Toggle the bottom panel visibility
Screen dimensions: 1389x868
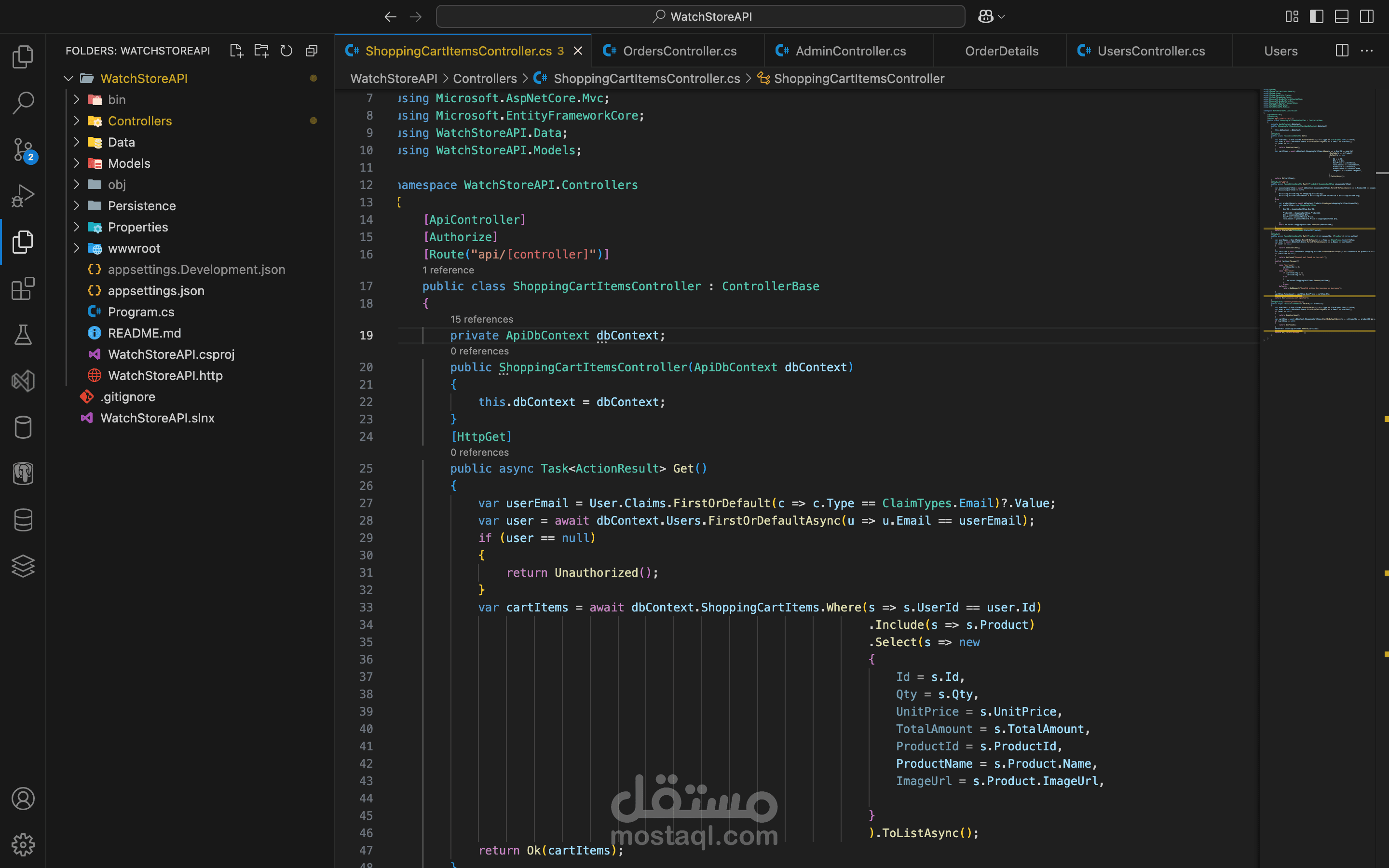coord(1341,17)
